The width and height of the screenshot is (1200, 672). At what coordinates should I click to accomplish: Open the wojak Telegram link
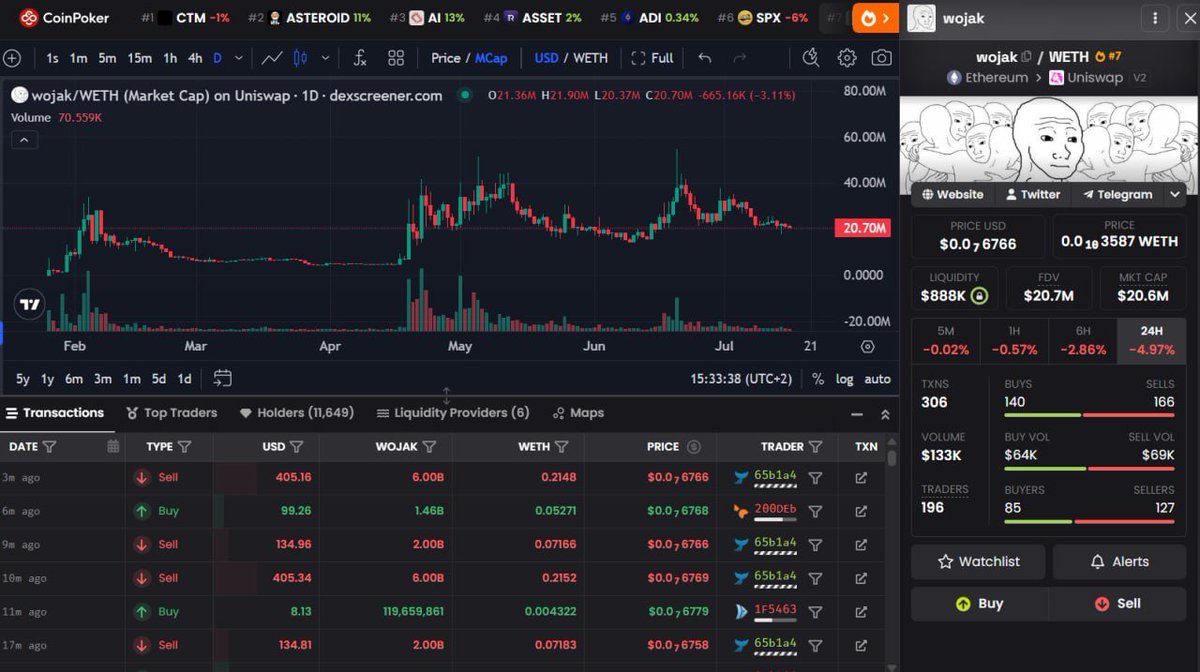coord(1116,194)
